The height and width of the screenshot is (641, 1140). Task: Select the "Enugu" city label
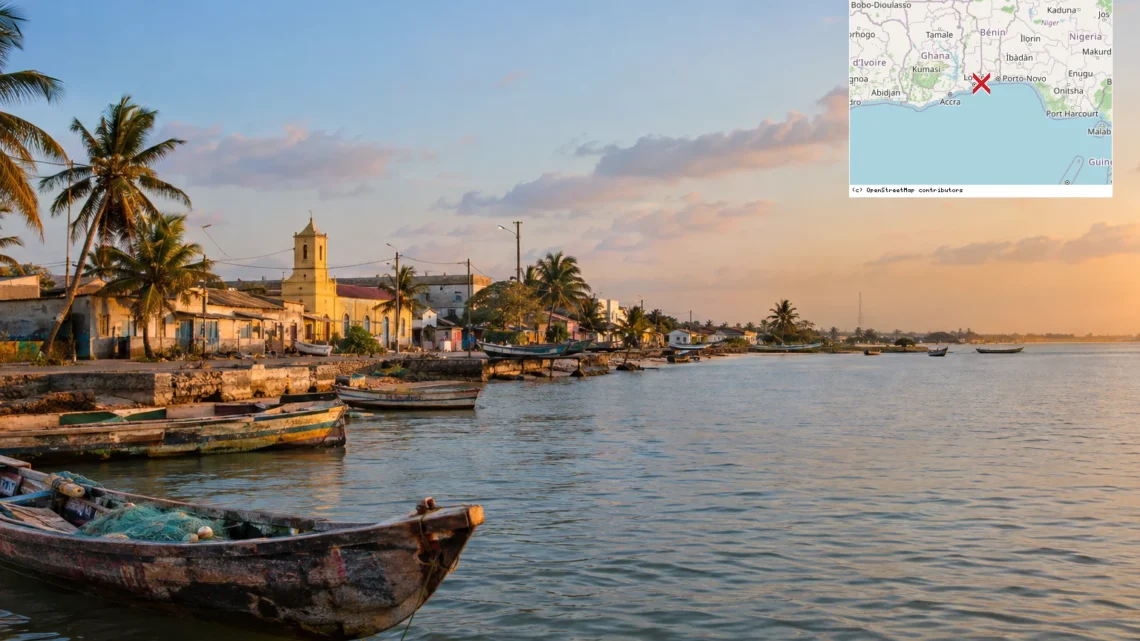(1080, 73)
